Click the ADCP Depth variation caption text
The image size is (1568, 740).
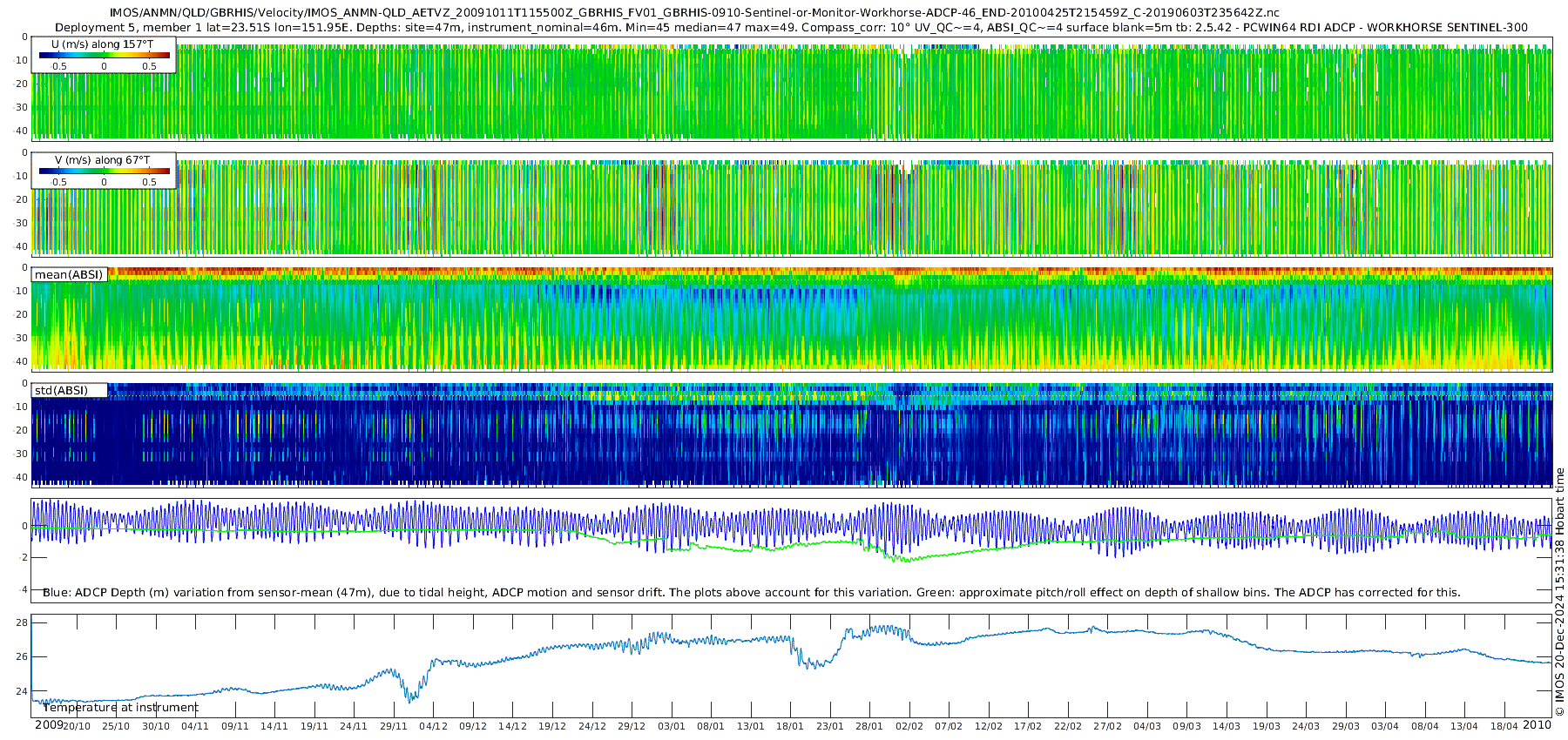tap(751, 593)
